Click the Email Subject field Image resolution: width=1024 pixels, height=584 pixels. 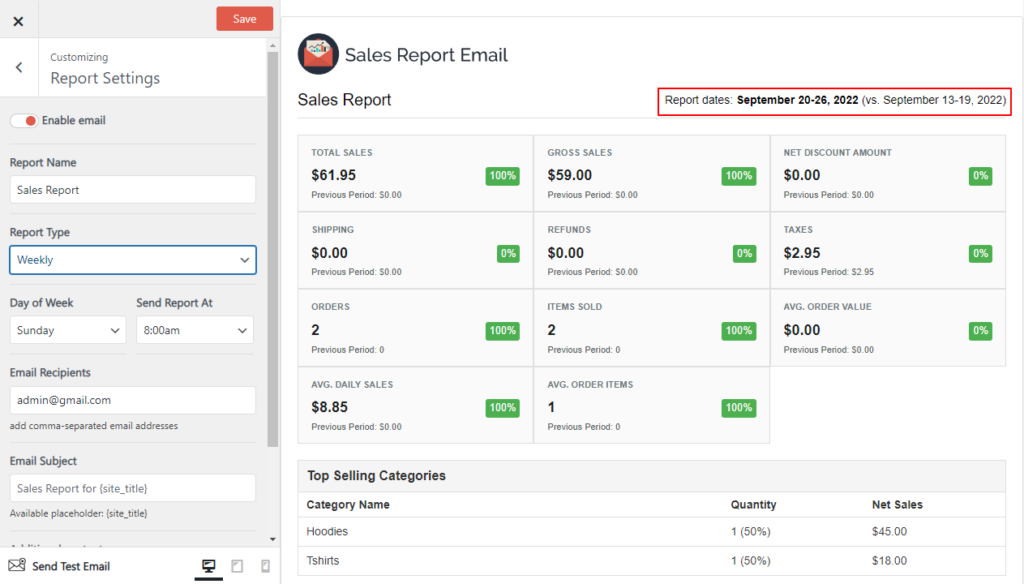pos(132,488)
